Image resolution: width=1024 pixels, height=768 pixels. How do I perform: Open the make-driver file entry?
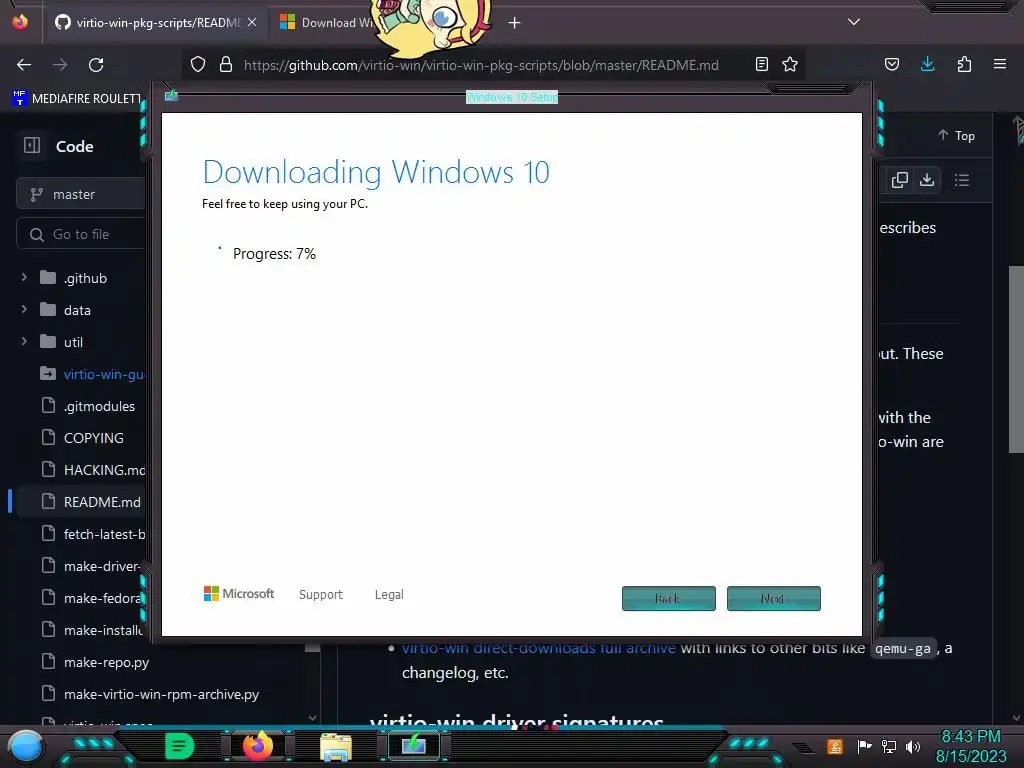click(102, 566)
